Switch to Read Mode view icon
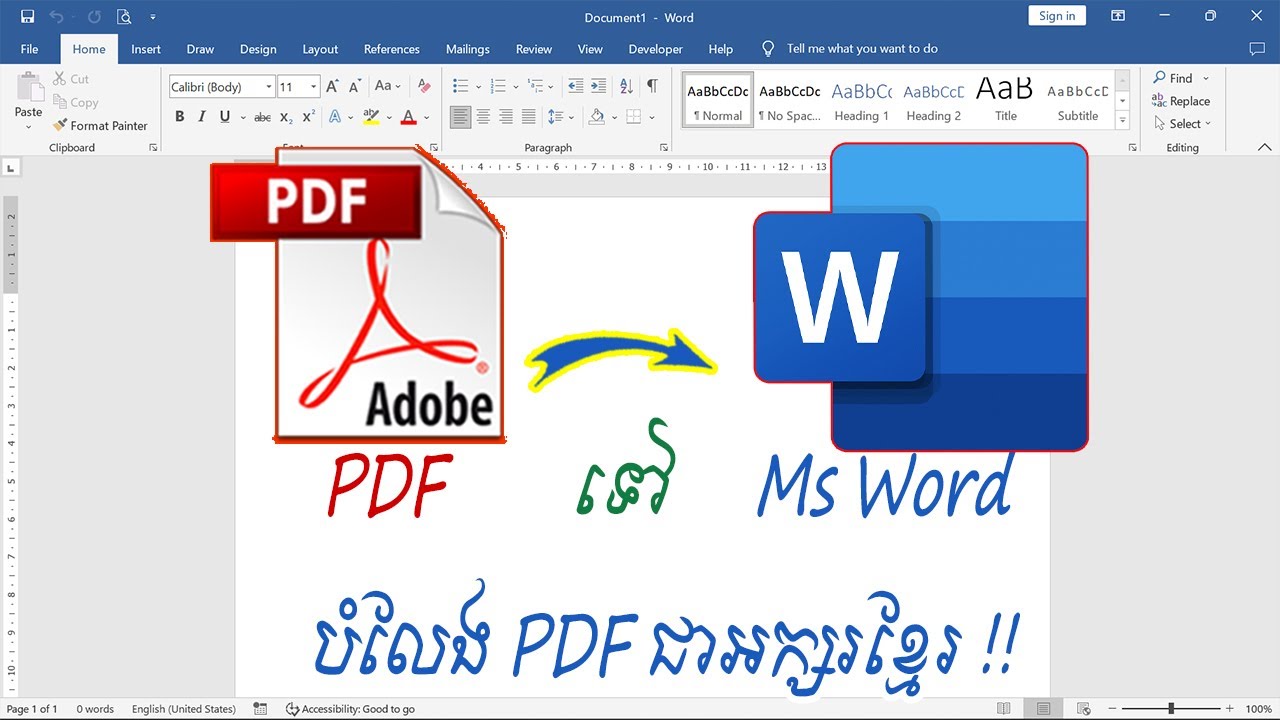 point(1004,709)
